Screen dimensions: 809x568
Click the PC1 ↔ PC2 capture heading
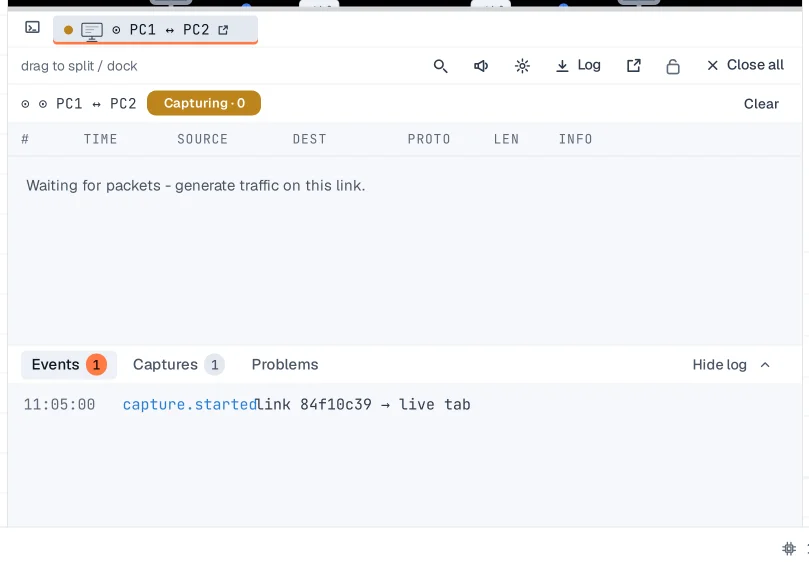(x=96, y=104)
